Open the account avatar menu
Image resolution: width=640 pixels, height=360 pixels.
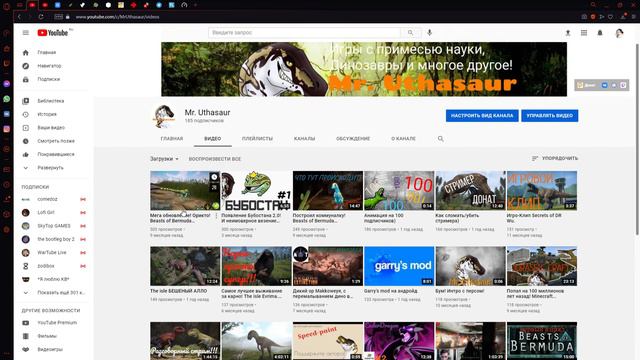pos(619,33)
